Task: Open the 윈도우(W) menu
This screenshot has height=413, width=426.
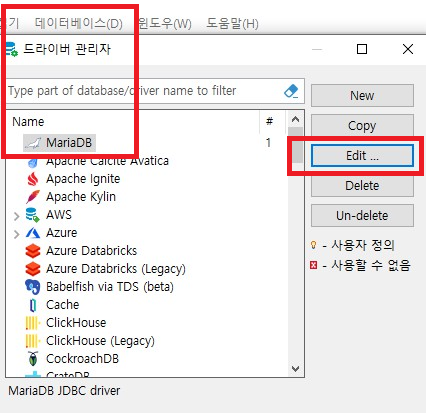Action: click(165, 23)
